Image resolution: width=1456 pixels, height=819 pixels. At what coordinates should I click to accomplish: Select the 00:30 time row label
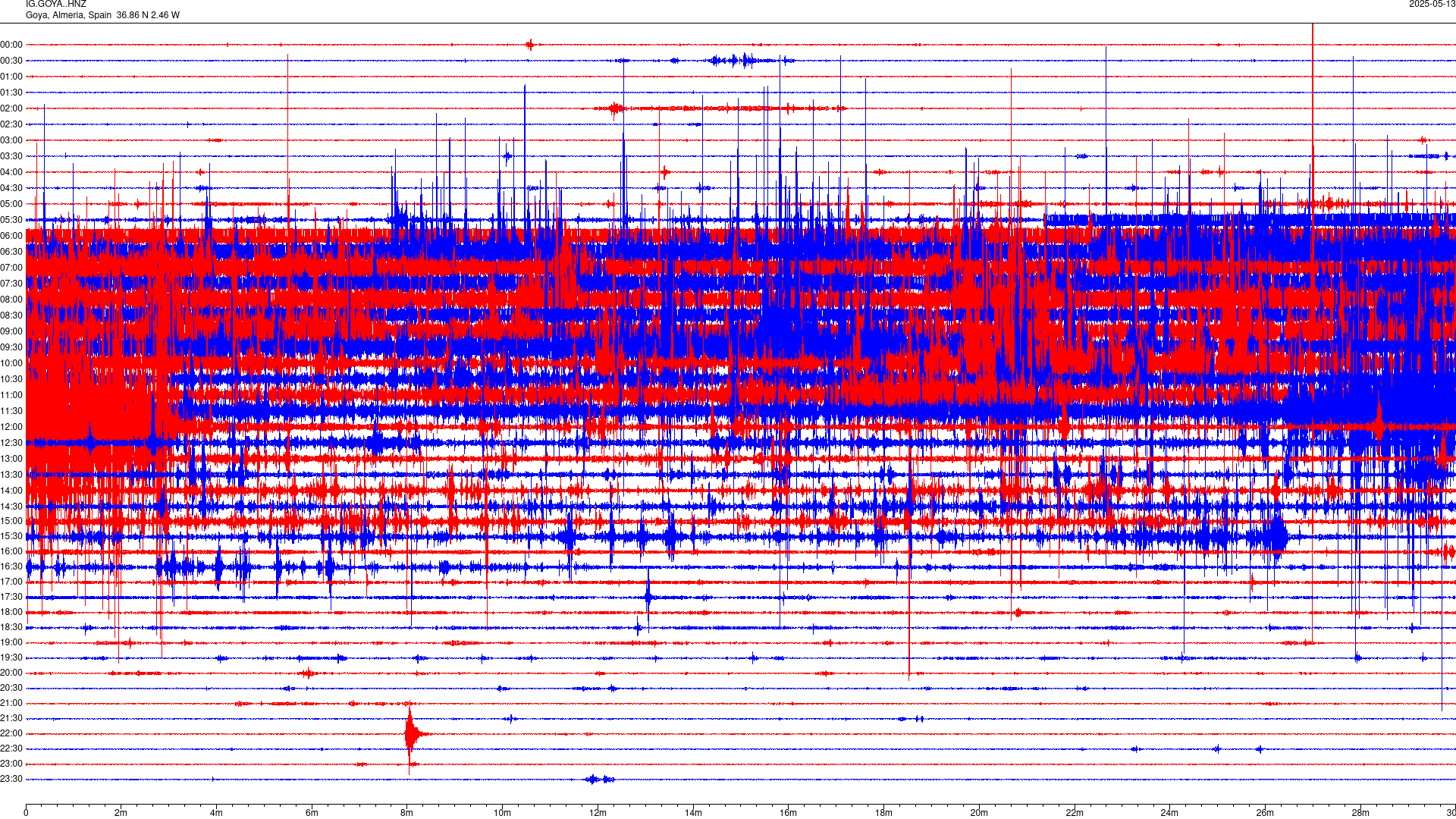tap(11, 61)
